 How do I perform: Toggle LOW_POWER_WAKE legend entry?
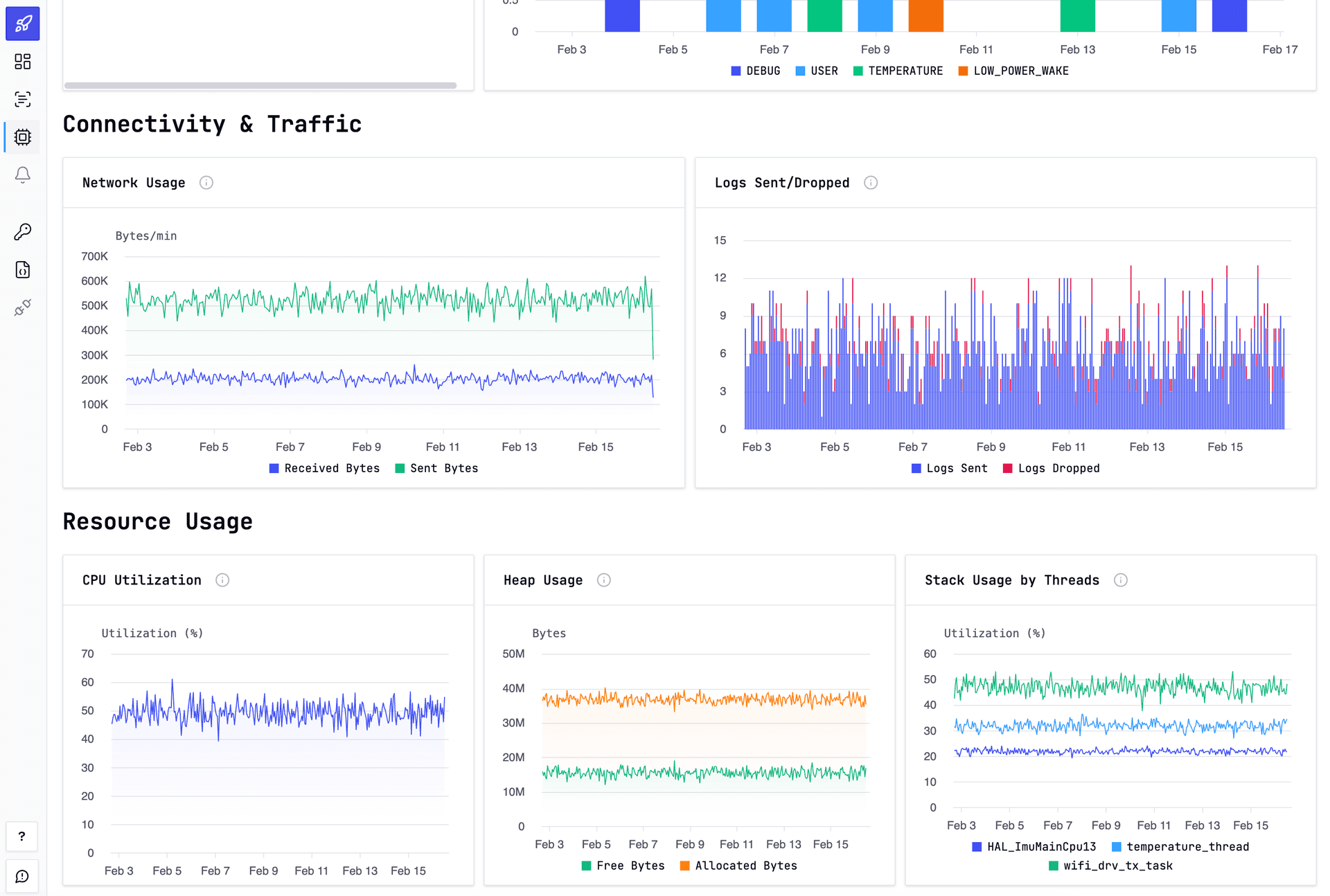[1013, 71]
